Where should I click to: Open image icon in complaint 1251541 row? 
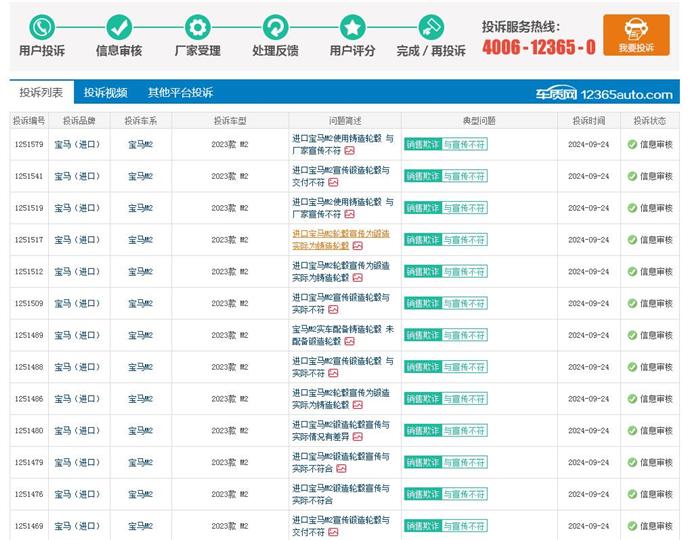coord(333,183)
